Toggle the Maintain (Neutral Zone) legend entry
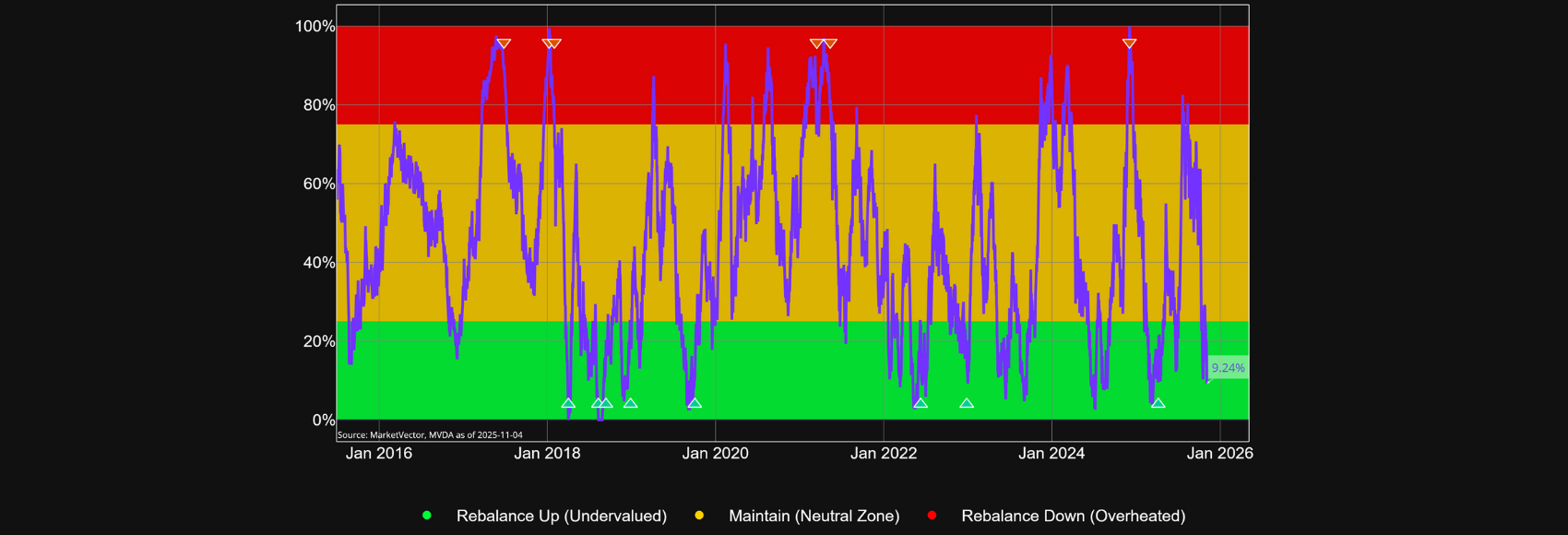The image size is (1568, 535). point(814,516)
